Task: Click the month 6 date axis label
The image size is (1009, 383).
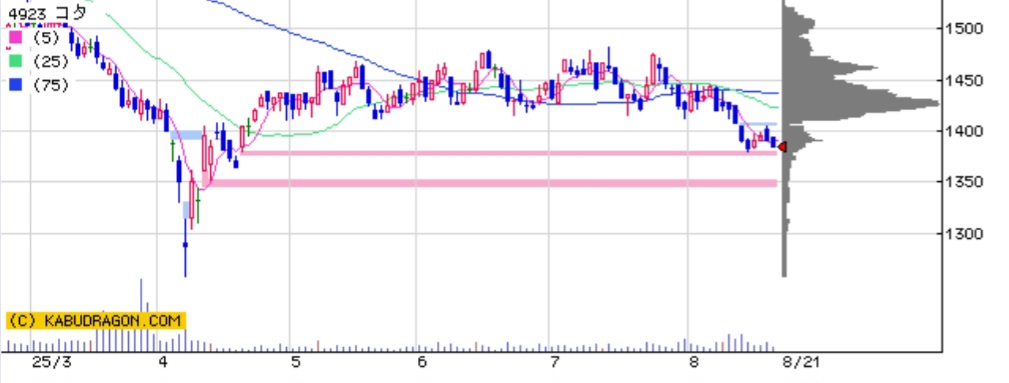Action: click(421, 362)
